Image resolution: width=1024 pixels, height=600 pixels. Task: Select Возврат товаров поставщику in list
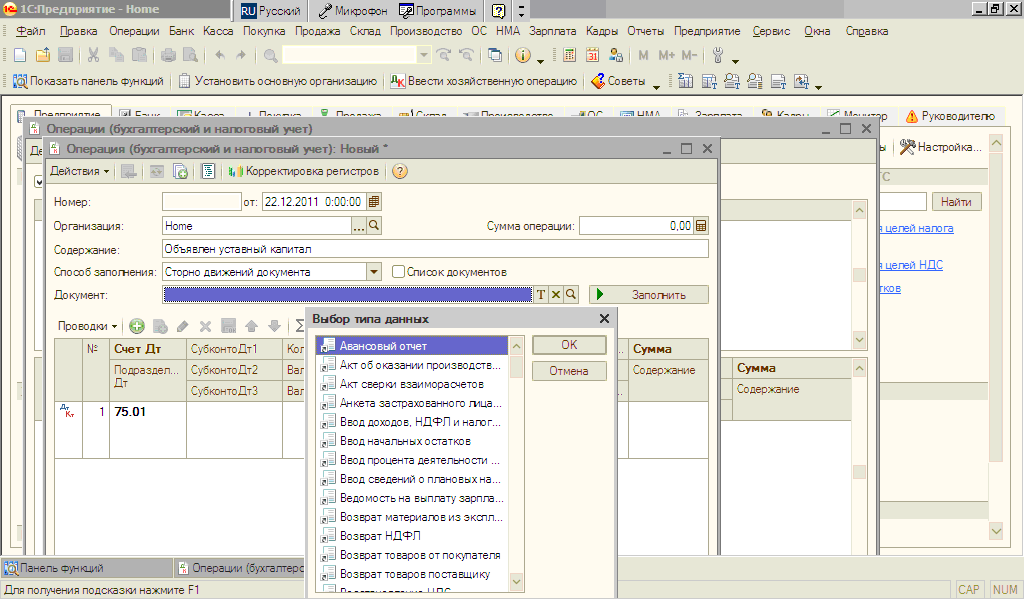click(x=411, y=574)
